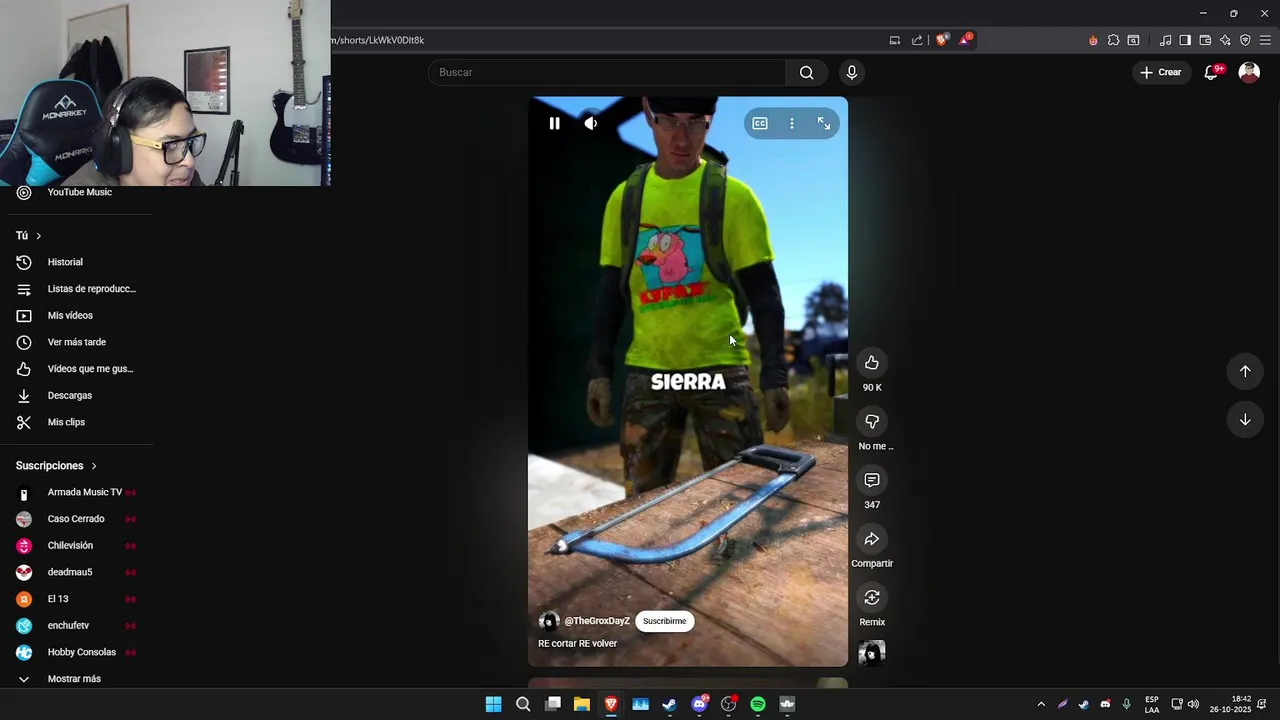The width and height of the screenshot is (1280, 720).
Task: Open the Brave VPN shield icon
Action: click(x=1245, y=40)
